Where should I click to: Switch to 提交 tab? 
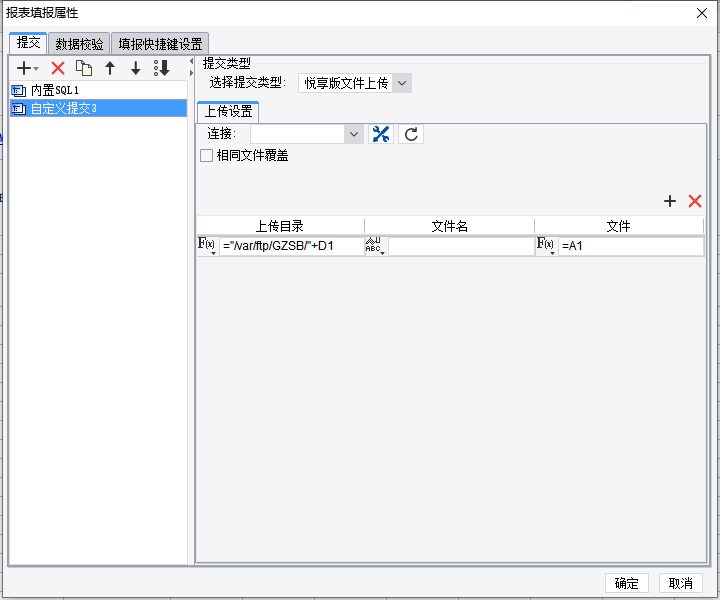click(28, 43)
